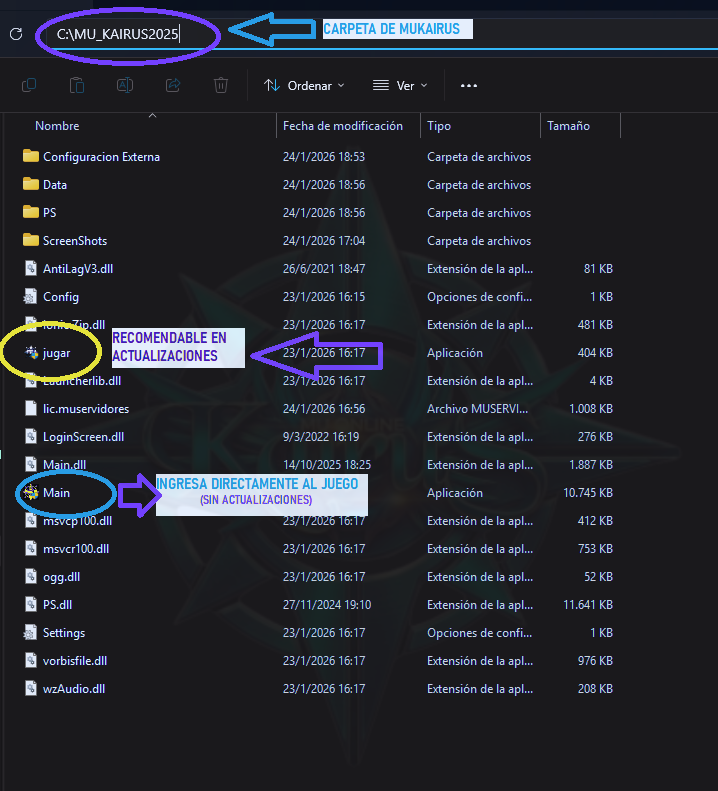The image size is (718, 791).
Task: Expand the Ver view options dropdown
Action: click(400, 86)
